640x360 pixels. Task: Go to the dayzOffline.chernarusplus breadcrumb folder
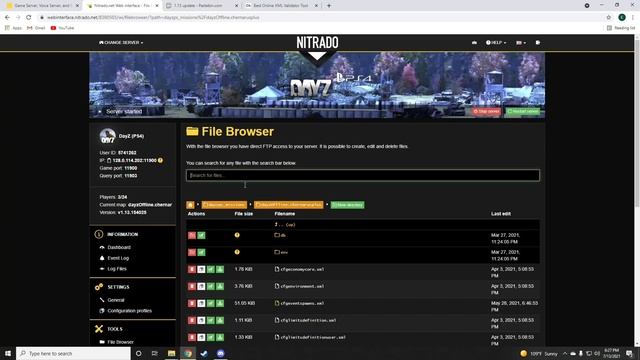point(288,205)
